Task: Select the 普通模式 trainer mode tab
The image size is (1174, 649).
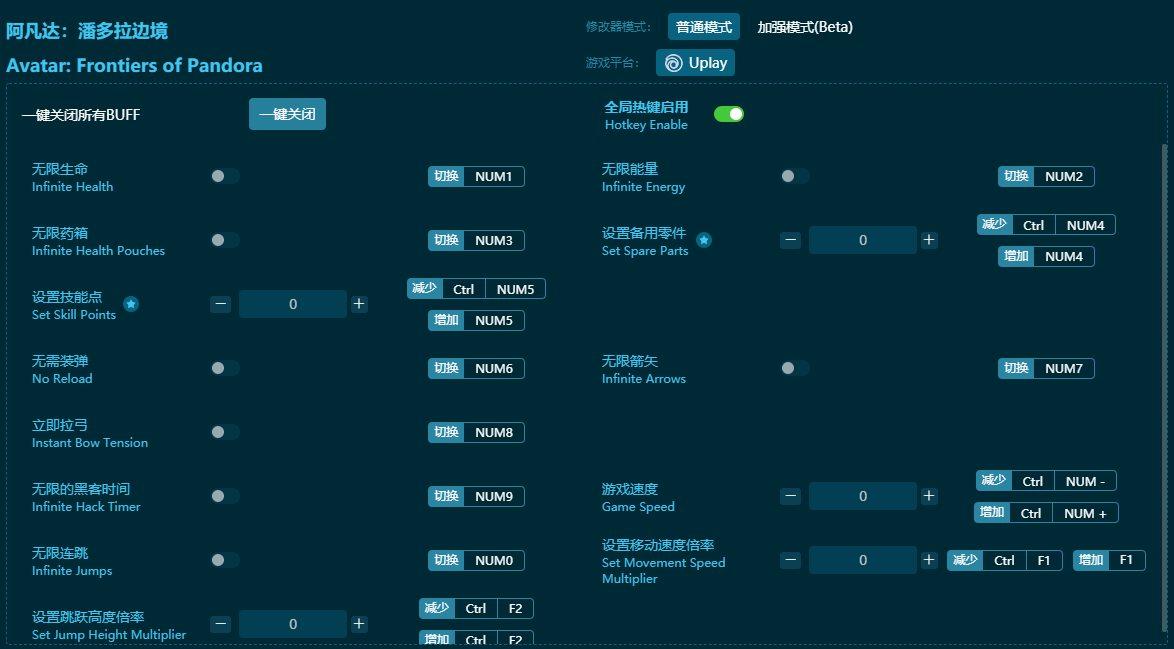Action: pyautogui.click(x=704, y=27)
